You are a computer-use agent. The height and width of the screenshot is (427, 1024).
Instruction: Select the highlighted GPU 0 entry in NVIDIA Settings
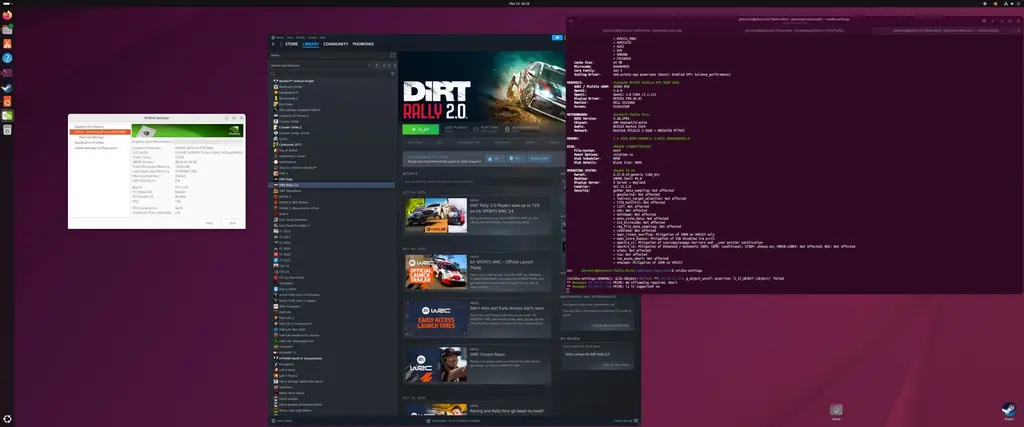pos(100,132)
